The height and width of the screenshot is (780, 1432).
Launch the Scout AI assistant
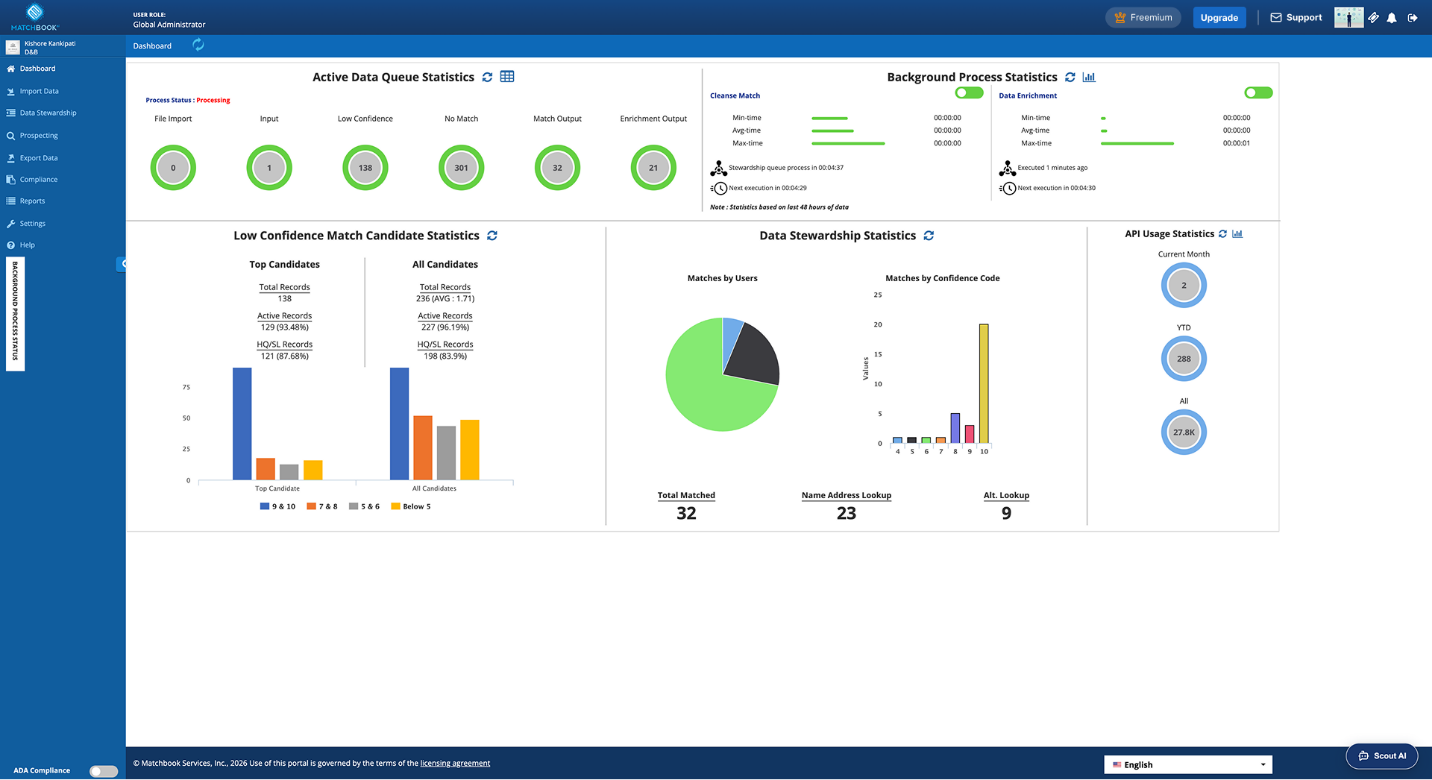pyautogui.click(x=1382, y=756)
